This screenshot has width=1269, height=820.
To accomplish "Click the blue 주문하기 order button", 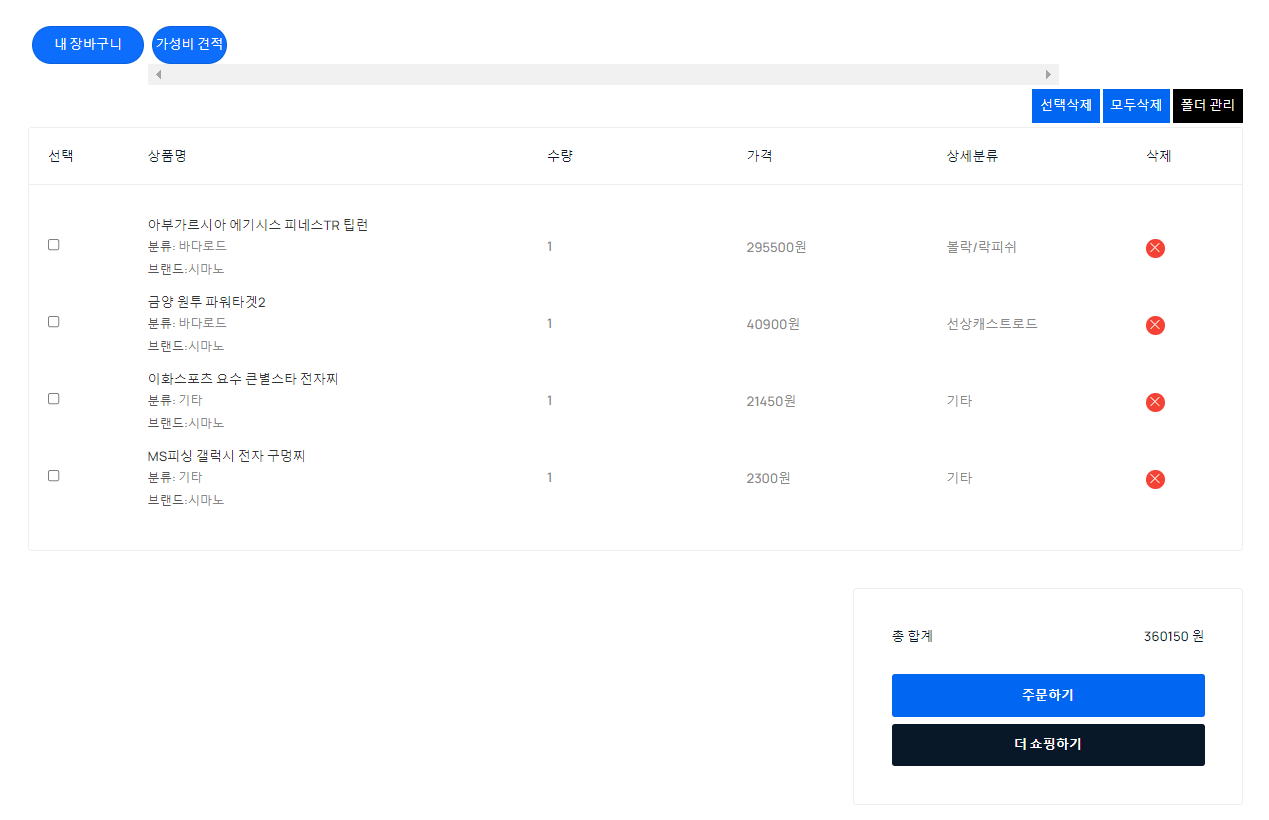I will coord(1048,695).
